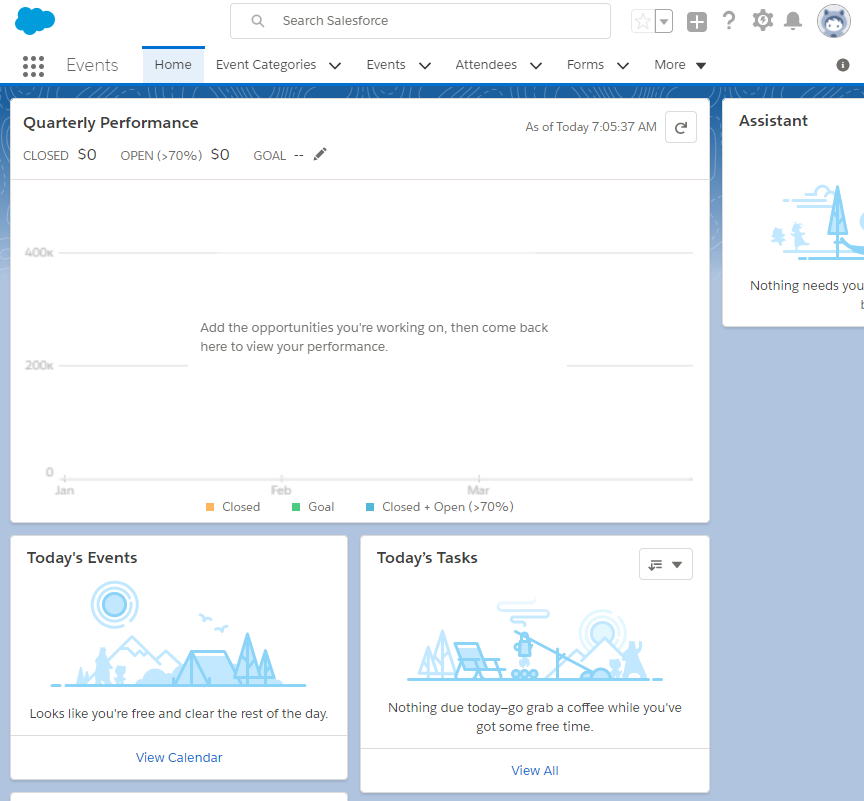This screenshot has width=864, height=801.
Task: Click the Quarterly Performance heading
Action: click(x=111, y=123)
